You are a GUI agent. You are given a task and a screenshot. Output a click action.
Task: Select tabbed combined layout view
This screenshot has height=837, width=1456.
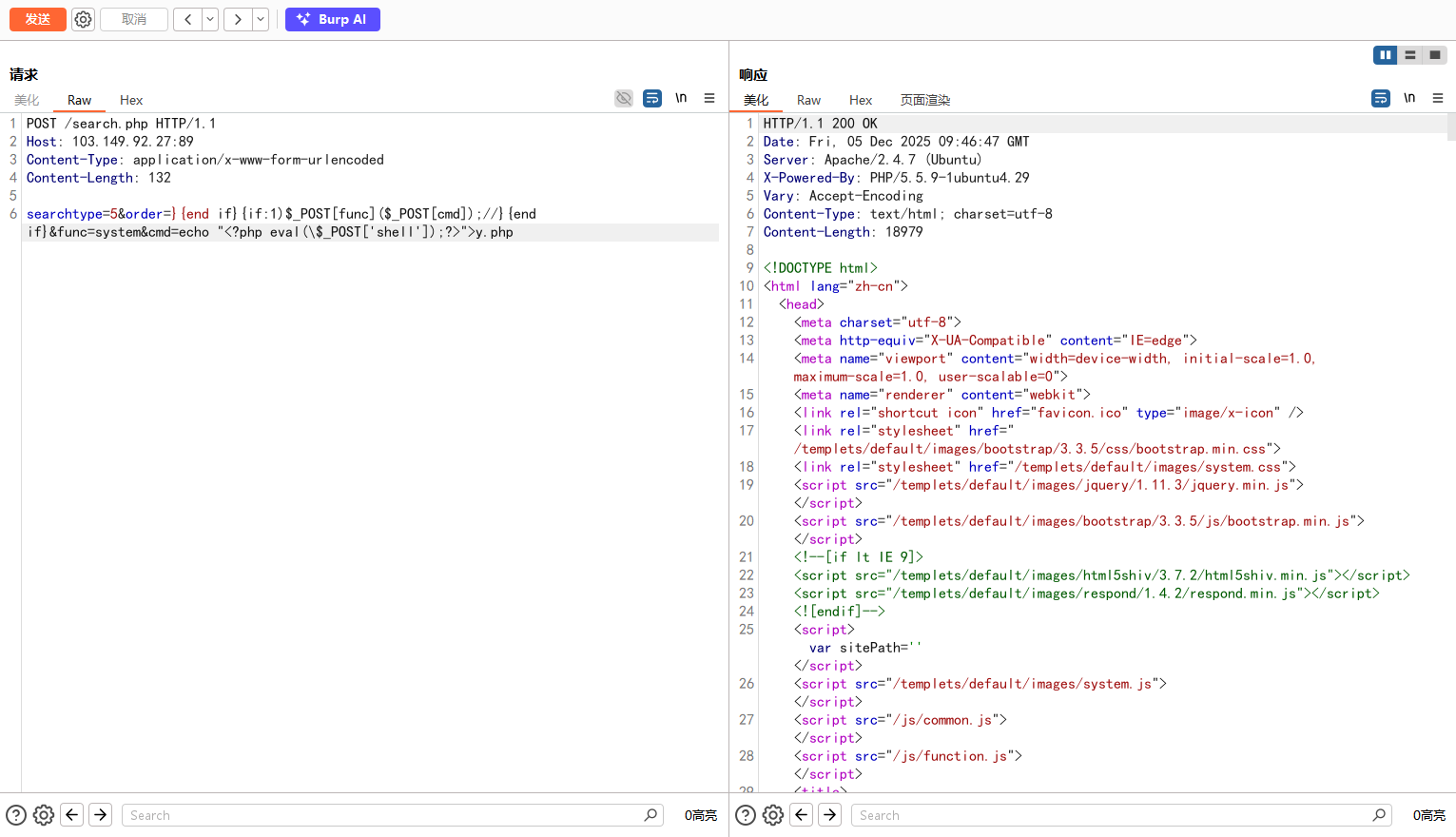1435,55
